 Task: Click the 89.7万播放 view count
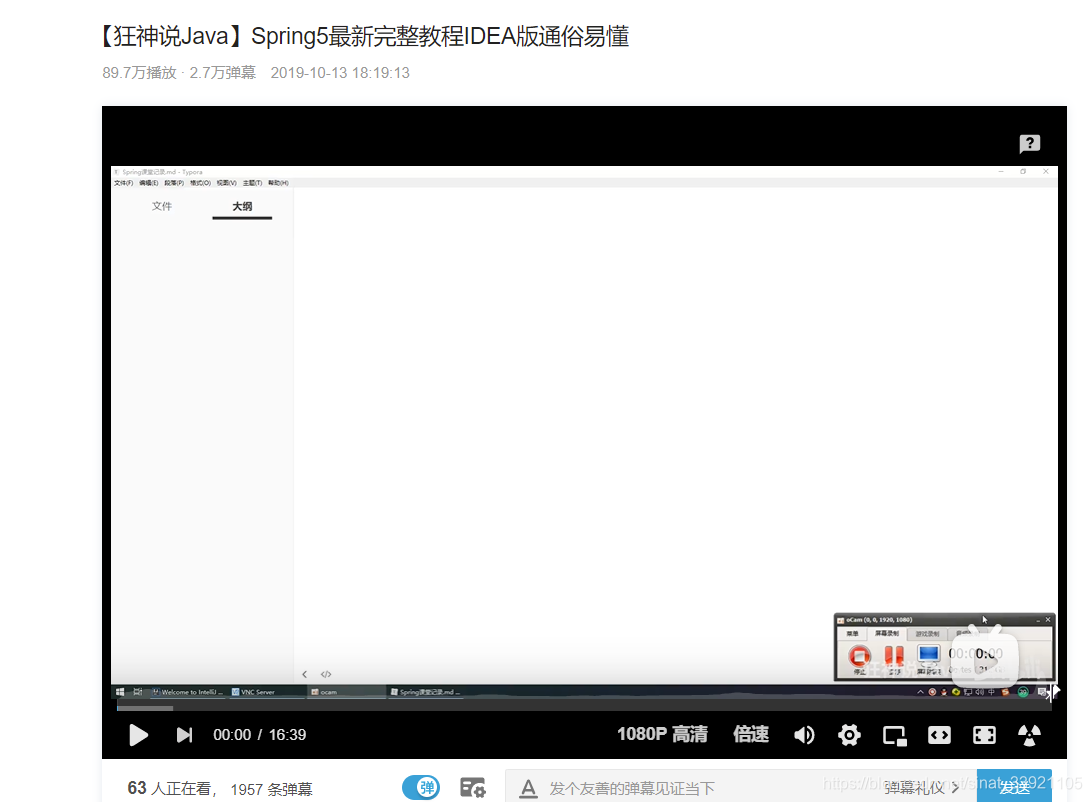[x=139, y=73]
